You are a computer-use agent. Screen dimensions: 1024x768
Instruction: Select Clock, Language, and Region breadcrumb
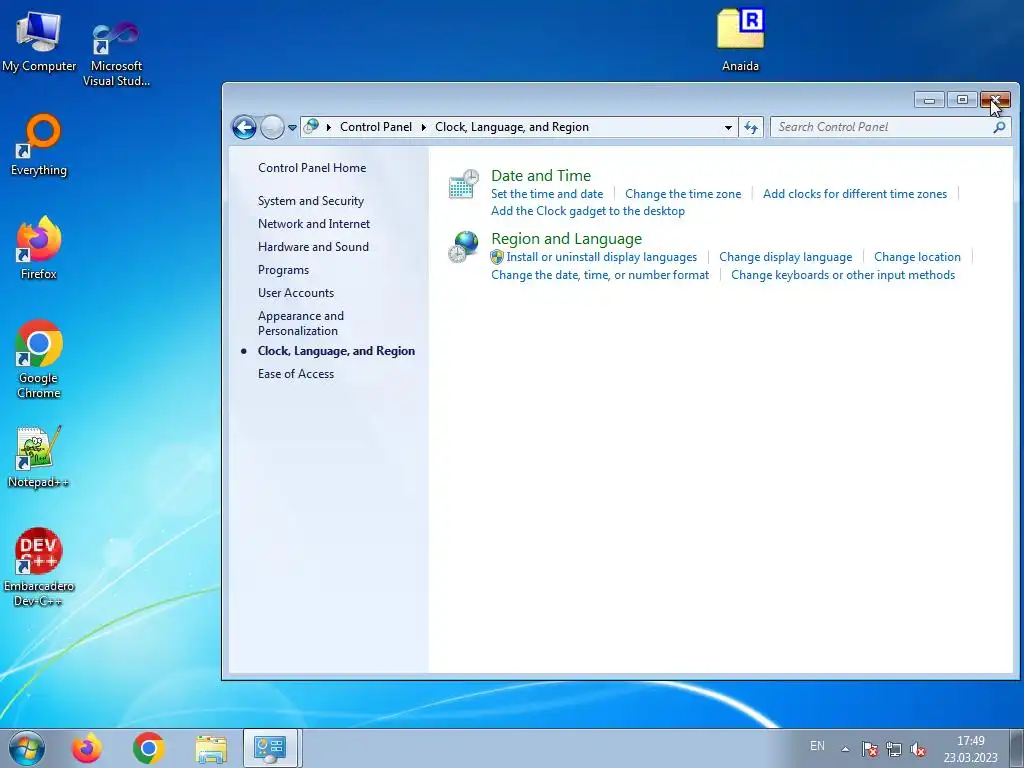pyautogui.click(x=512, y=127)
